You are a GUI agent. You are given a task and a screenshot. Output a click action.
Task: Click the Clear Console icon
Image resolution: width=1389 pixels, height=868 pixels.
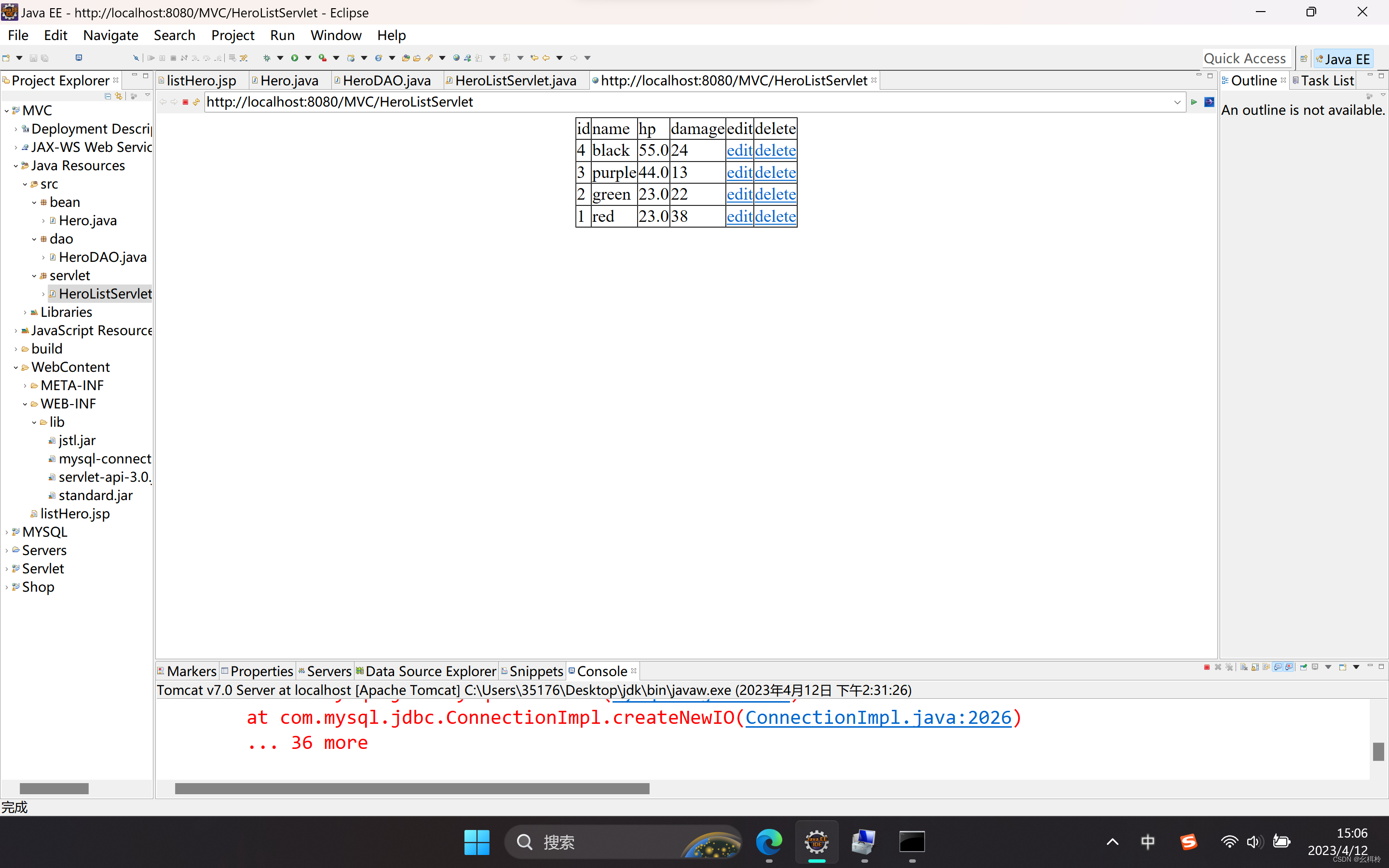(1244, 667)
